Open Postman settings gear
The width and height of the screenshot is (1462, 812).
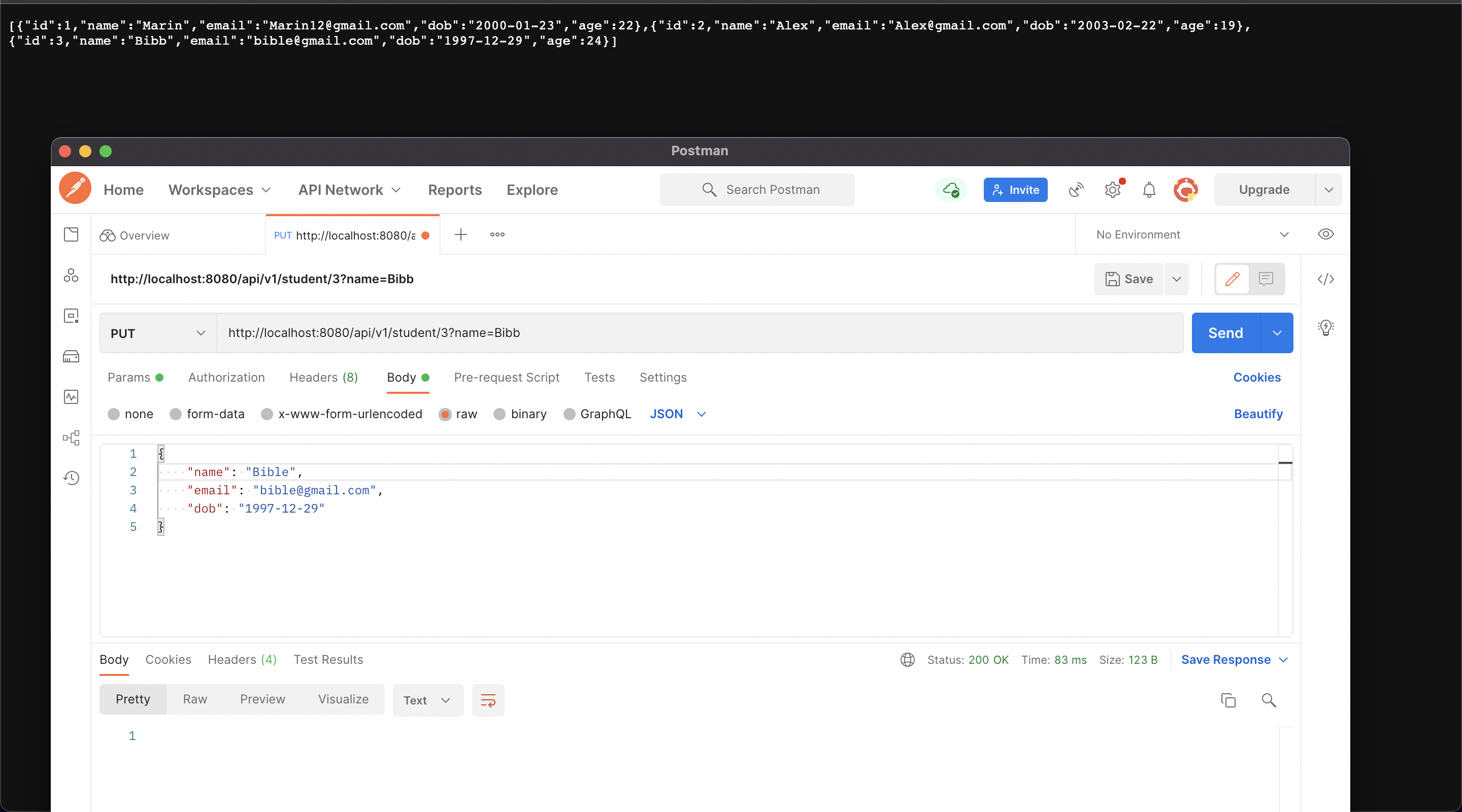point(1112,189)
